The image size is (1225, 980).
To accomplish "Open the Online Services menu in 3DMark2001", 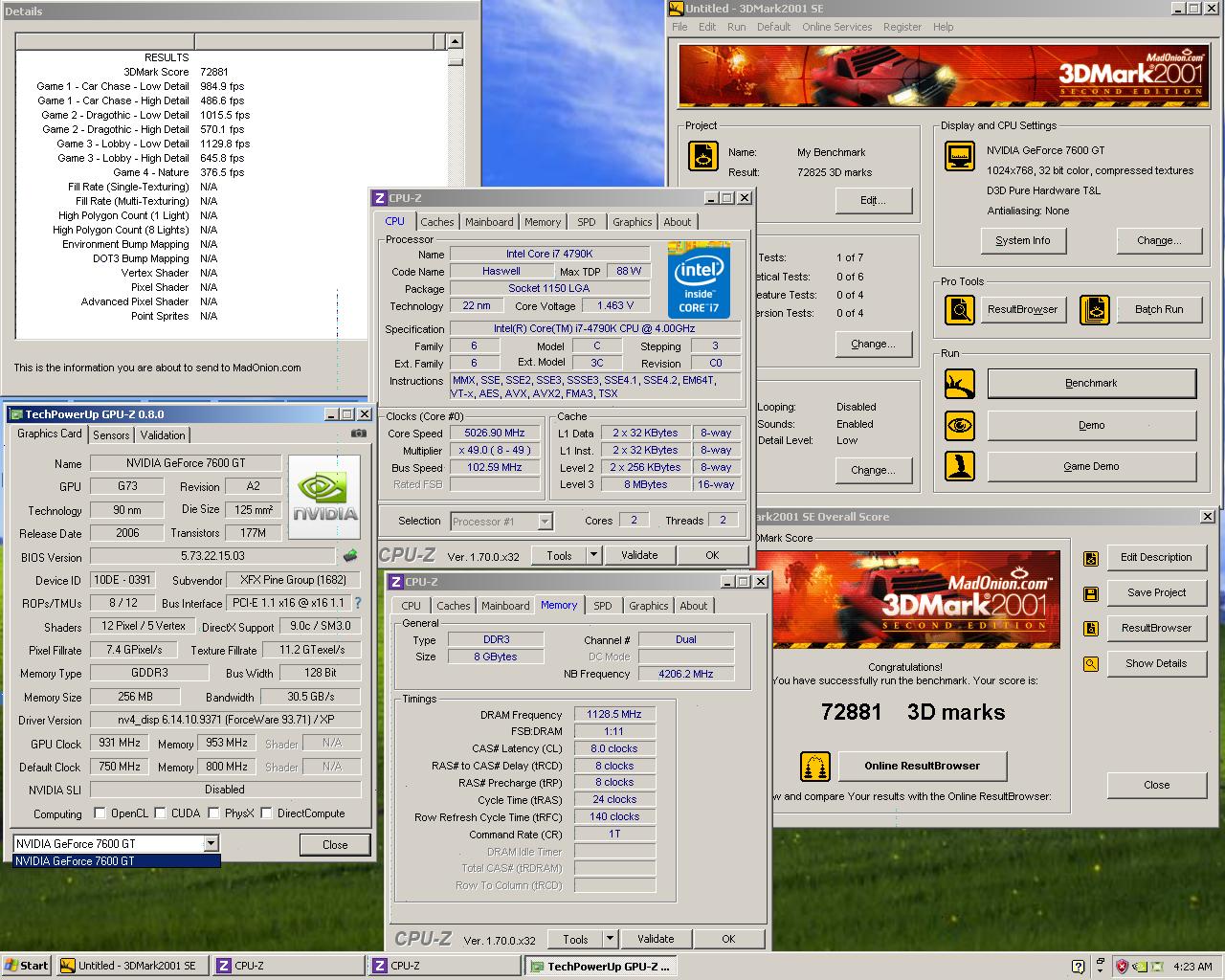I will coord(836,27).
